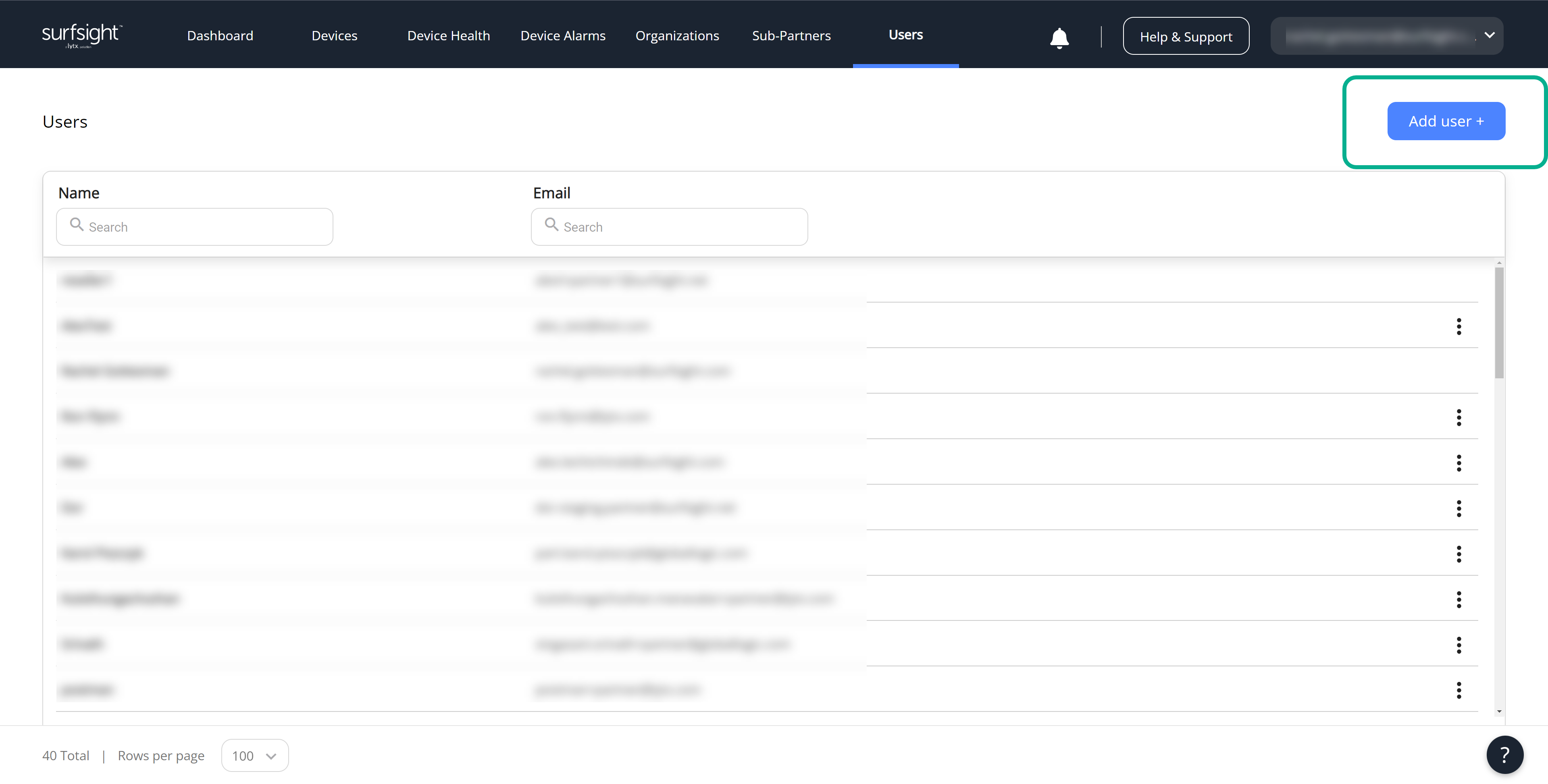Expand the account dropdown chevron in header
The height and width of the screenshot is (784, 1548).
1489,35
